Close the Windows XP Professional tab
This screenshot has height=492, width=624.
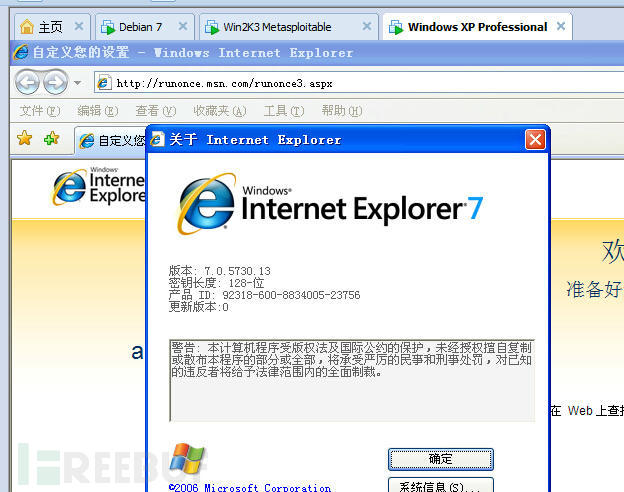click(x=561, y=26)
